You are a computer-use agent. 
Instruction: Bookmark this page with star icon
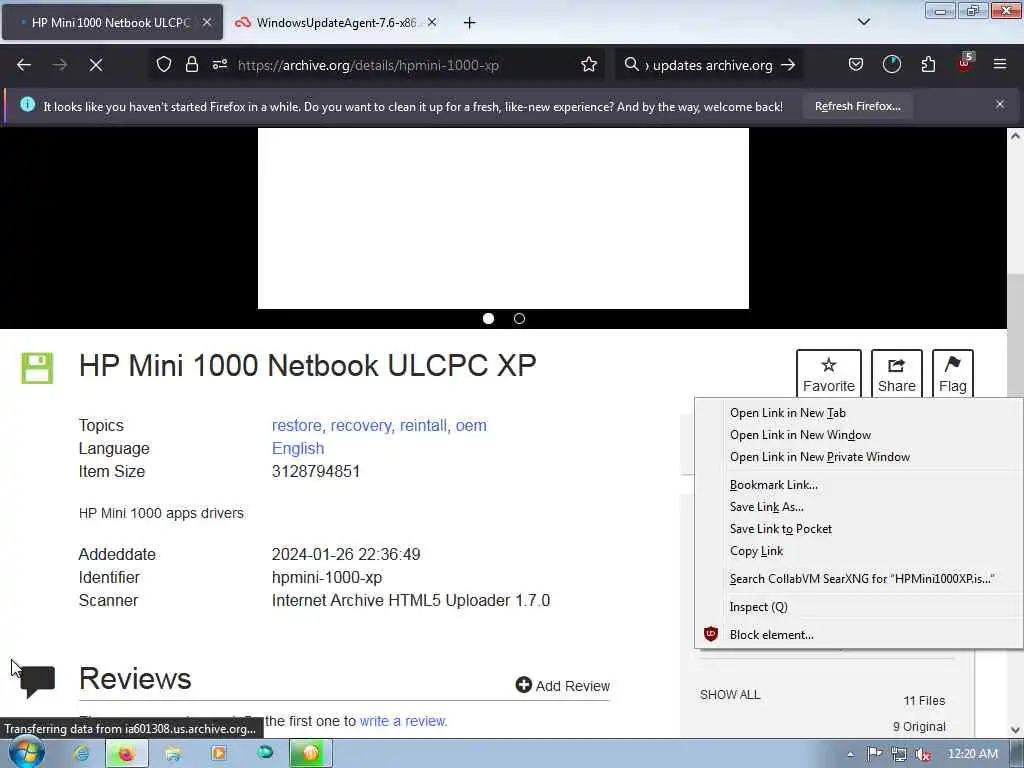pyautogui.click(x=589, y=65)
